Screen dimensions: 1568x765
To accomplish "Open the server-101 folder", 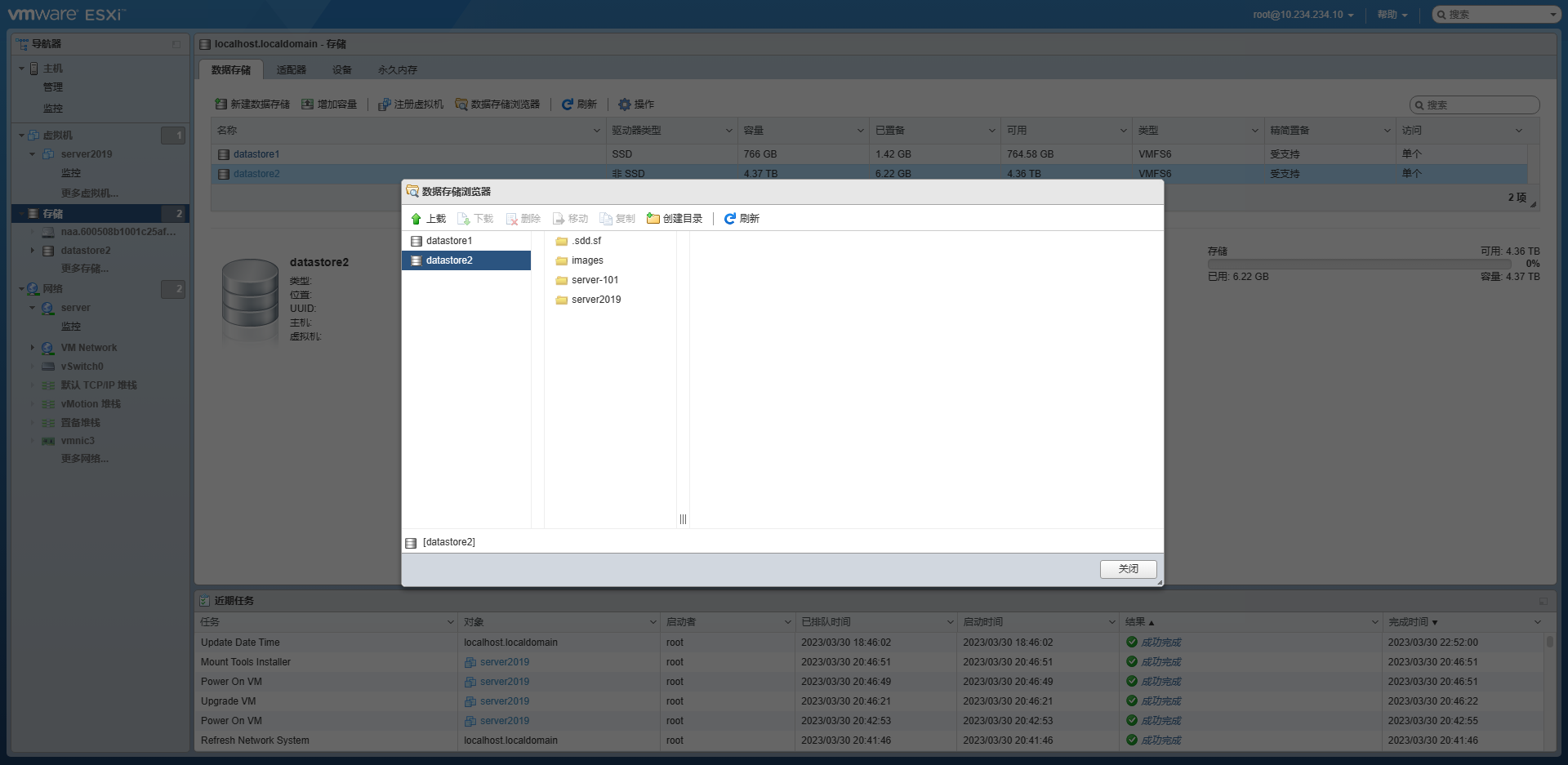I will click(x=595, y=280).
